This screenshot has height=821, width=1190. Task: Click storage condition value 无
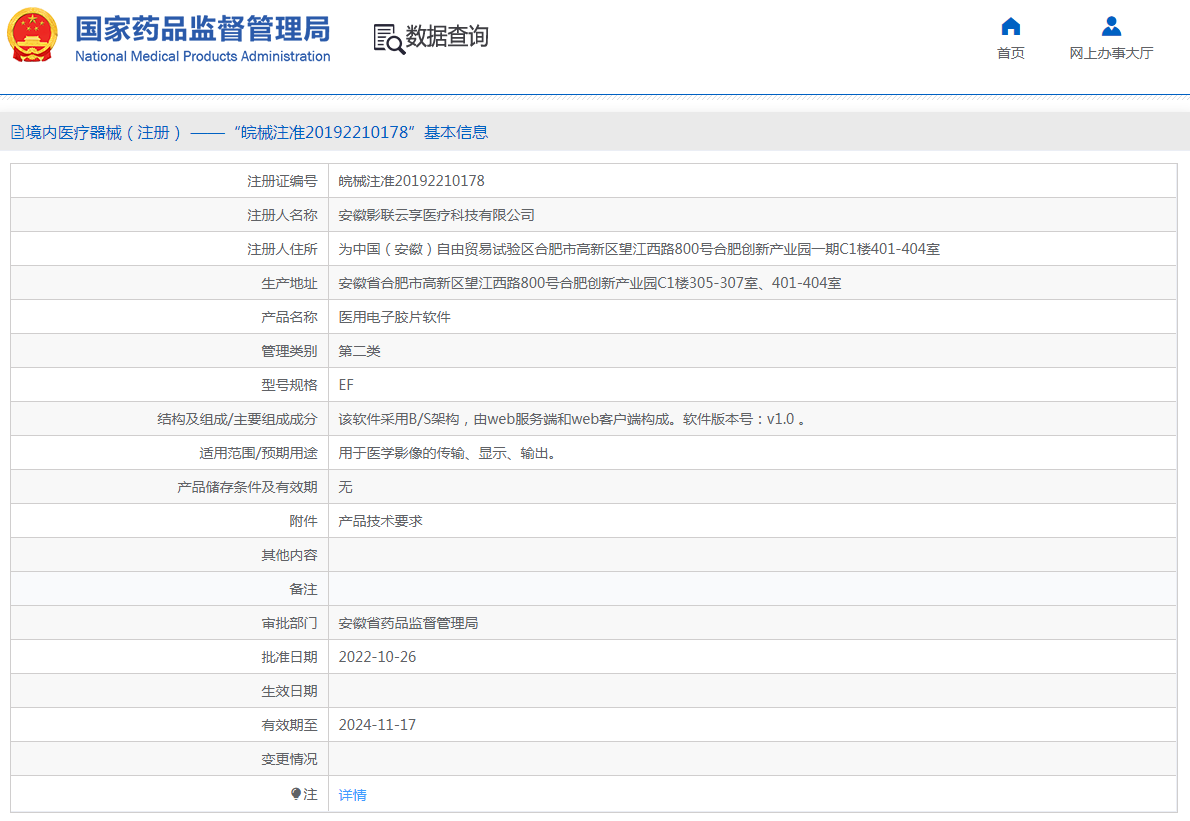pos(345,487)
